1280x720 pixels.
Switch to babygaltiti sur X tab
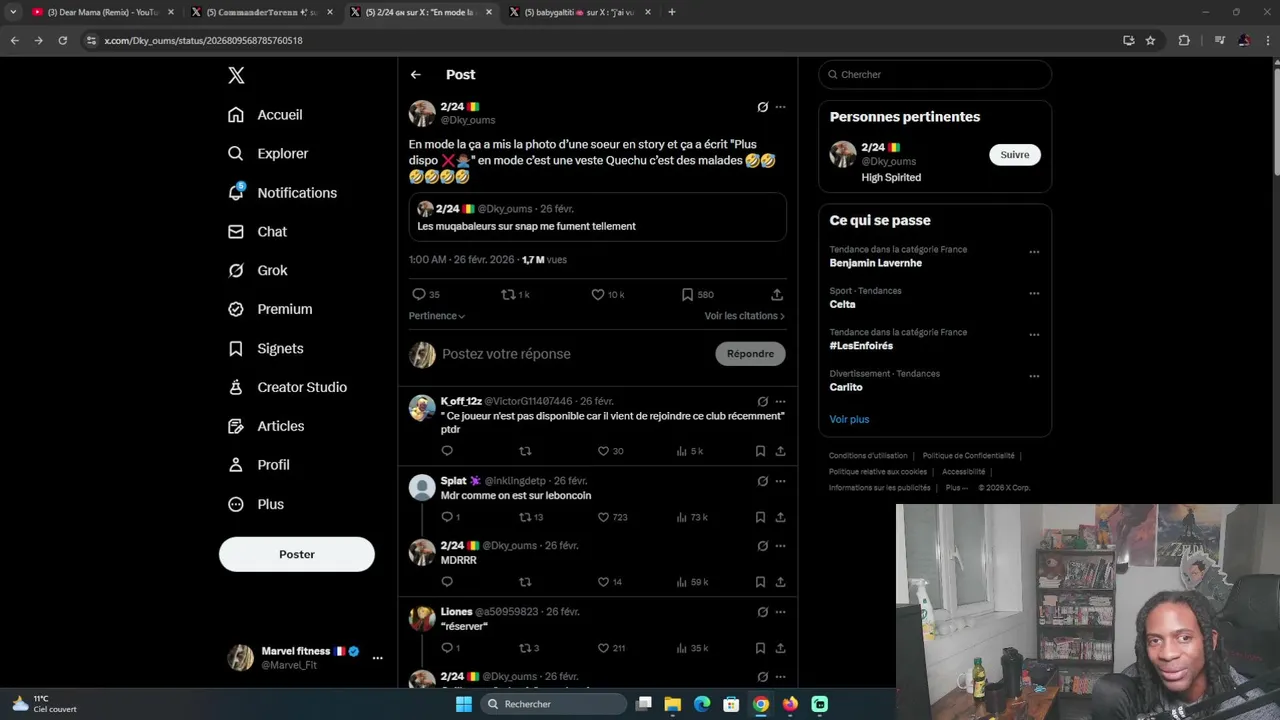tap(579, 12)
